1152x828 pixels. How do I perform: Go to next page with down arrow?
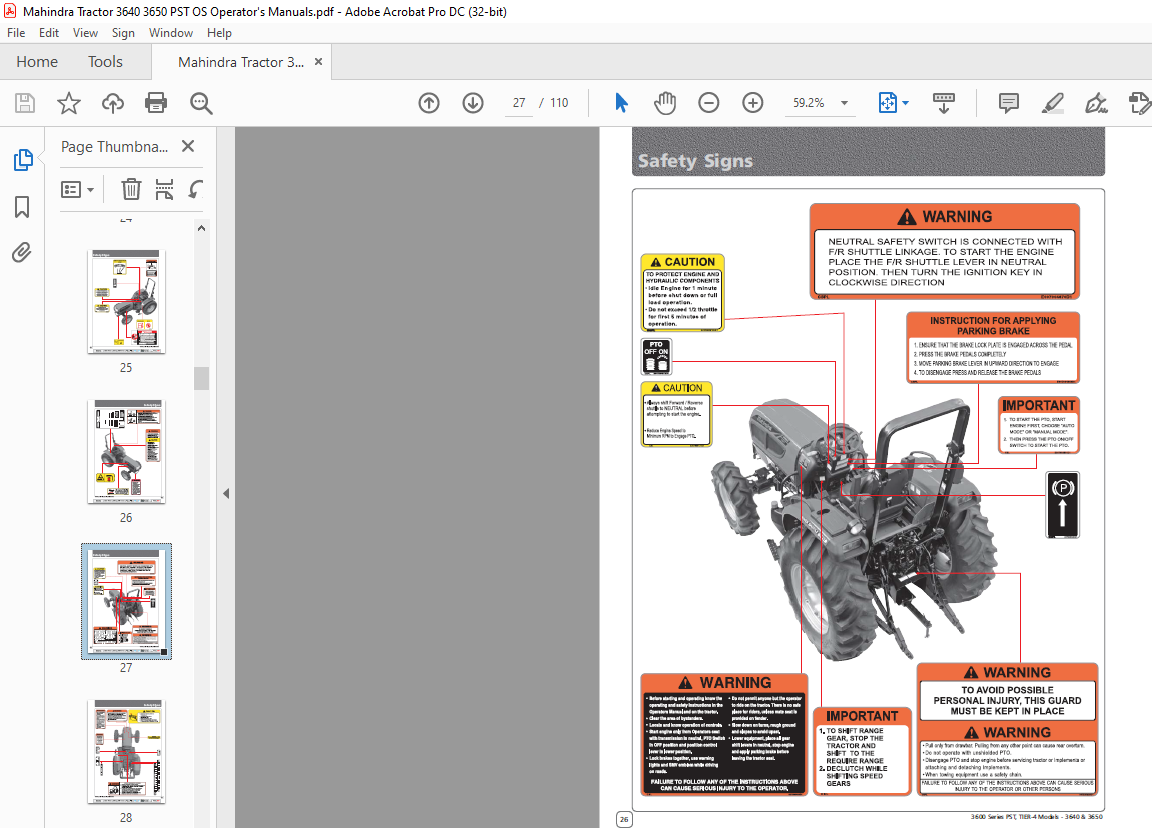(473, 103)
